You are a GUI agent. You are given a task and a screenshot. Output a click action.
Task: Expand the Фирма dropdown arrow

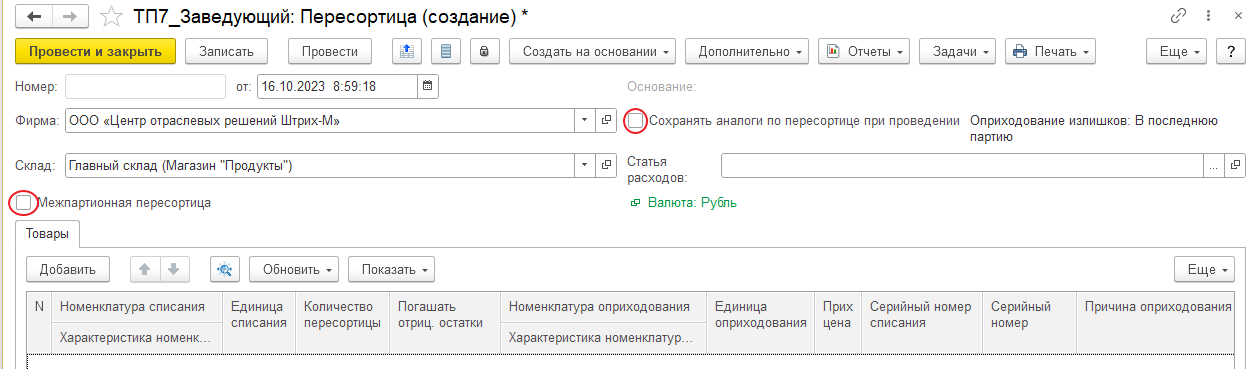[586, 121]
